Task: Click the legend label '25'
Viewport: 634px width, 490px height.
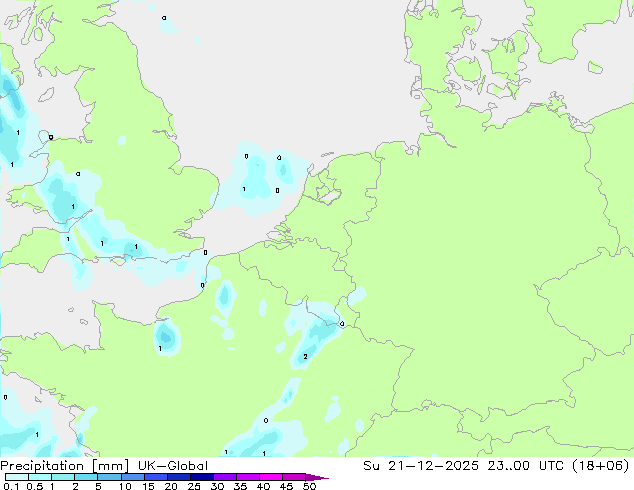Action: pos(194,486)
